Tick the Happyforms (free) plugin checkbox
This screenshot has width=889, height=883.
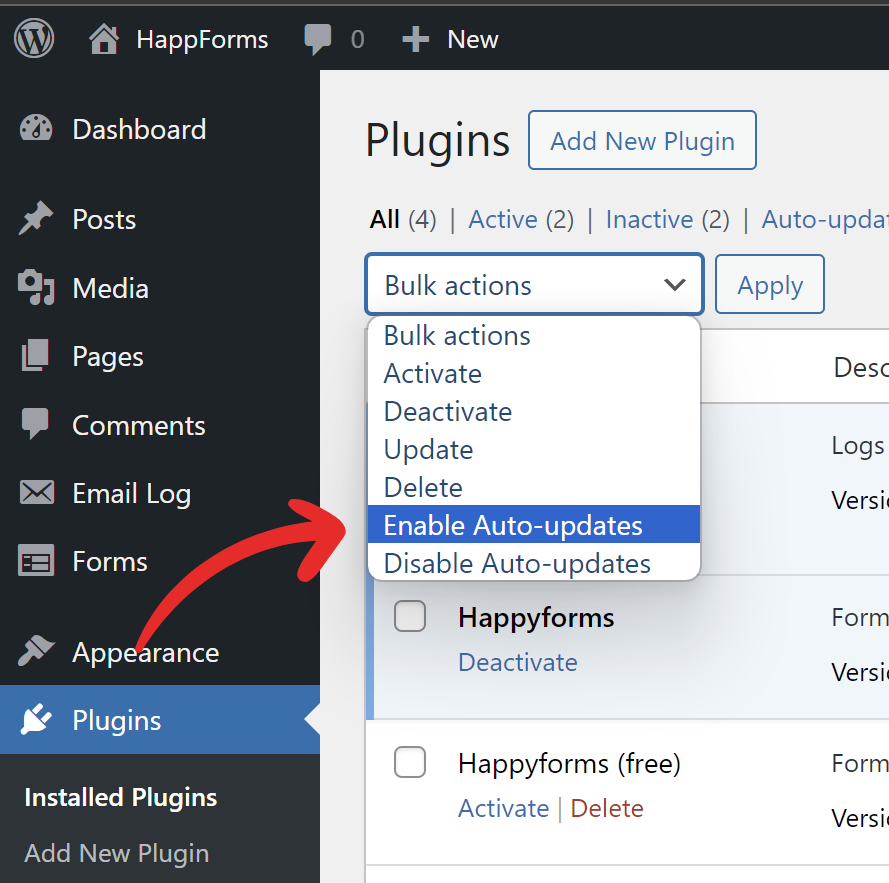click(x=410, y=762)
